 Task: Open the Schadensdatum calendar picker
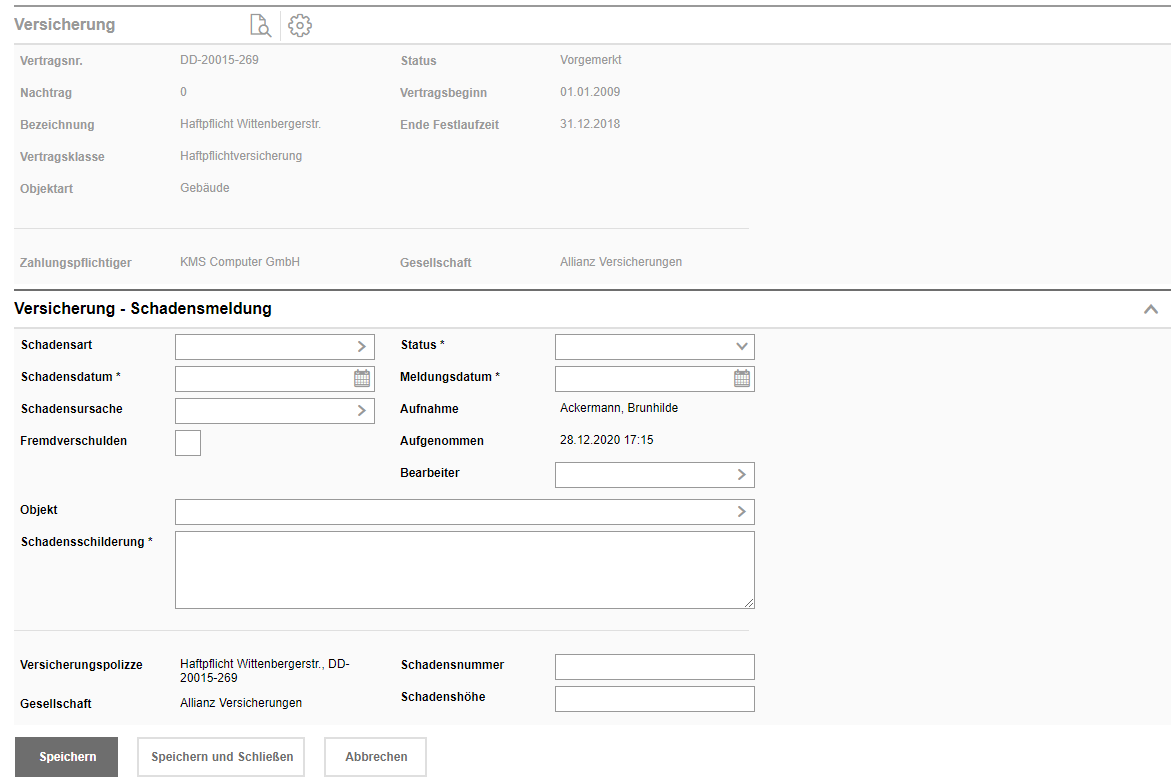pyautogui.click(x=362, y=378)
